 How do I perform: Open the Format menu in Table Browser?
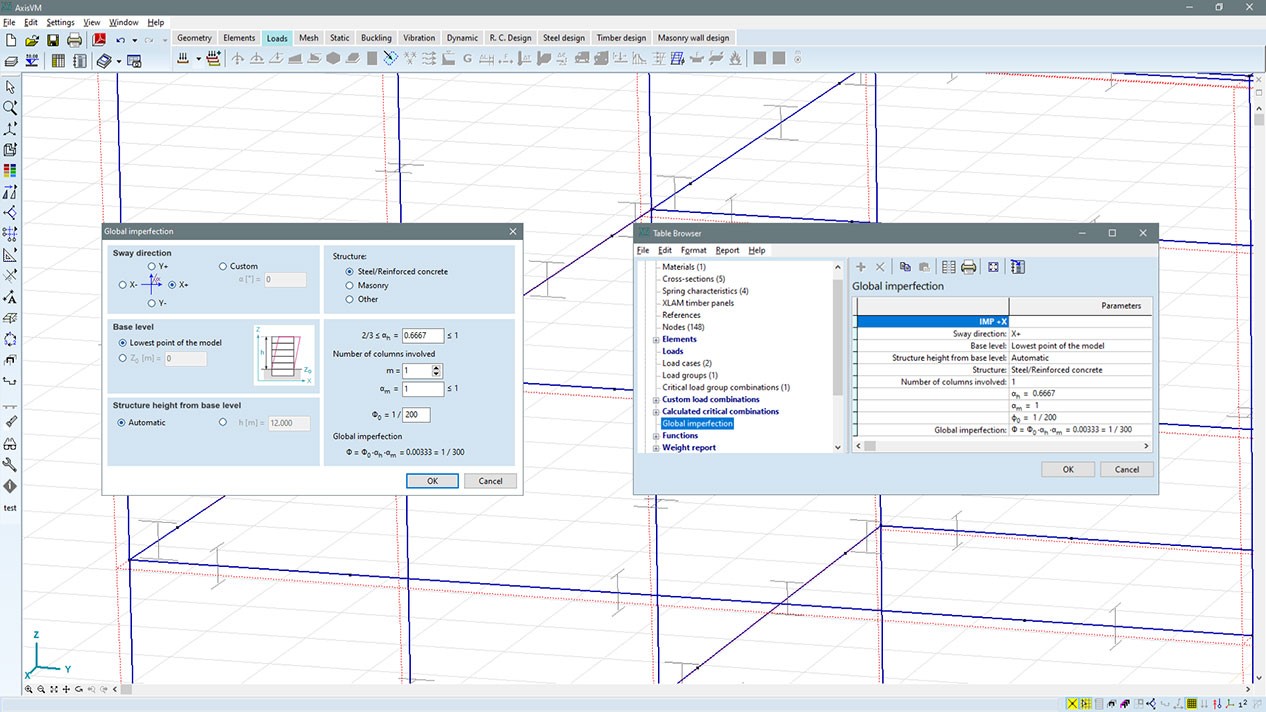(x=694, y=250)
